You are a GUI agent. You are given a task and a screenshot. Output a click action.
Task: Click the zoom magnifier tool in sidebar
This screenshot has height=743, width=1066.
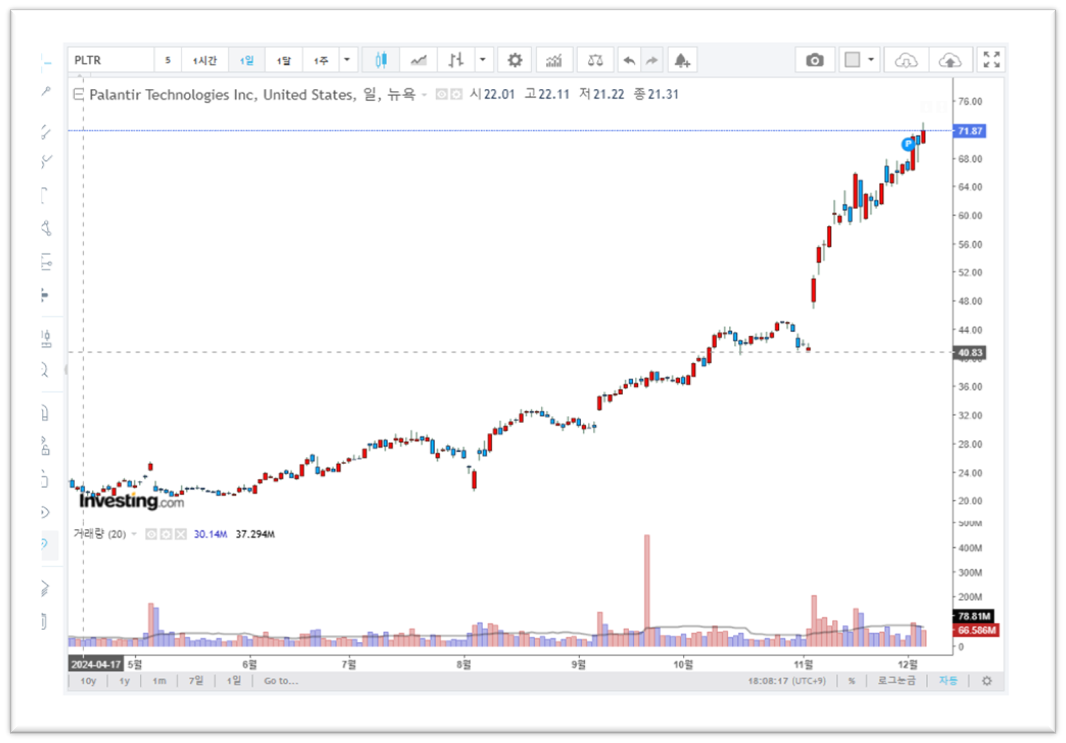point(46,370)
